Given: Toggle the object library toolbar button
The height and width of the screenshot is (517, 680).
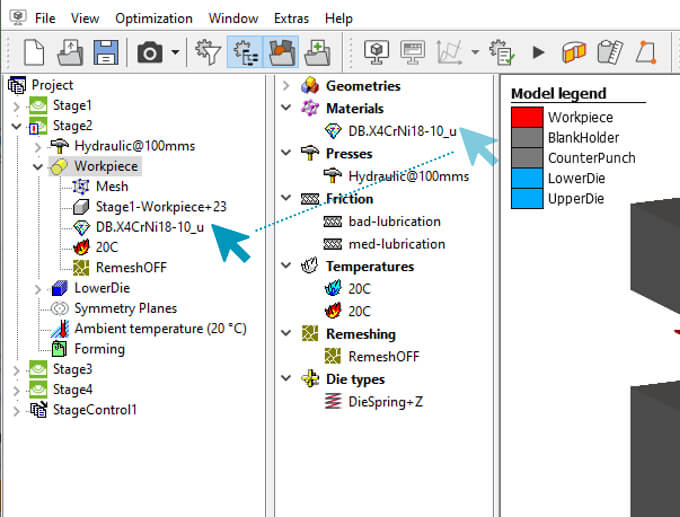Looking at the screenshot, I should pos(281,51).
